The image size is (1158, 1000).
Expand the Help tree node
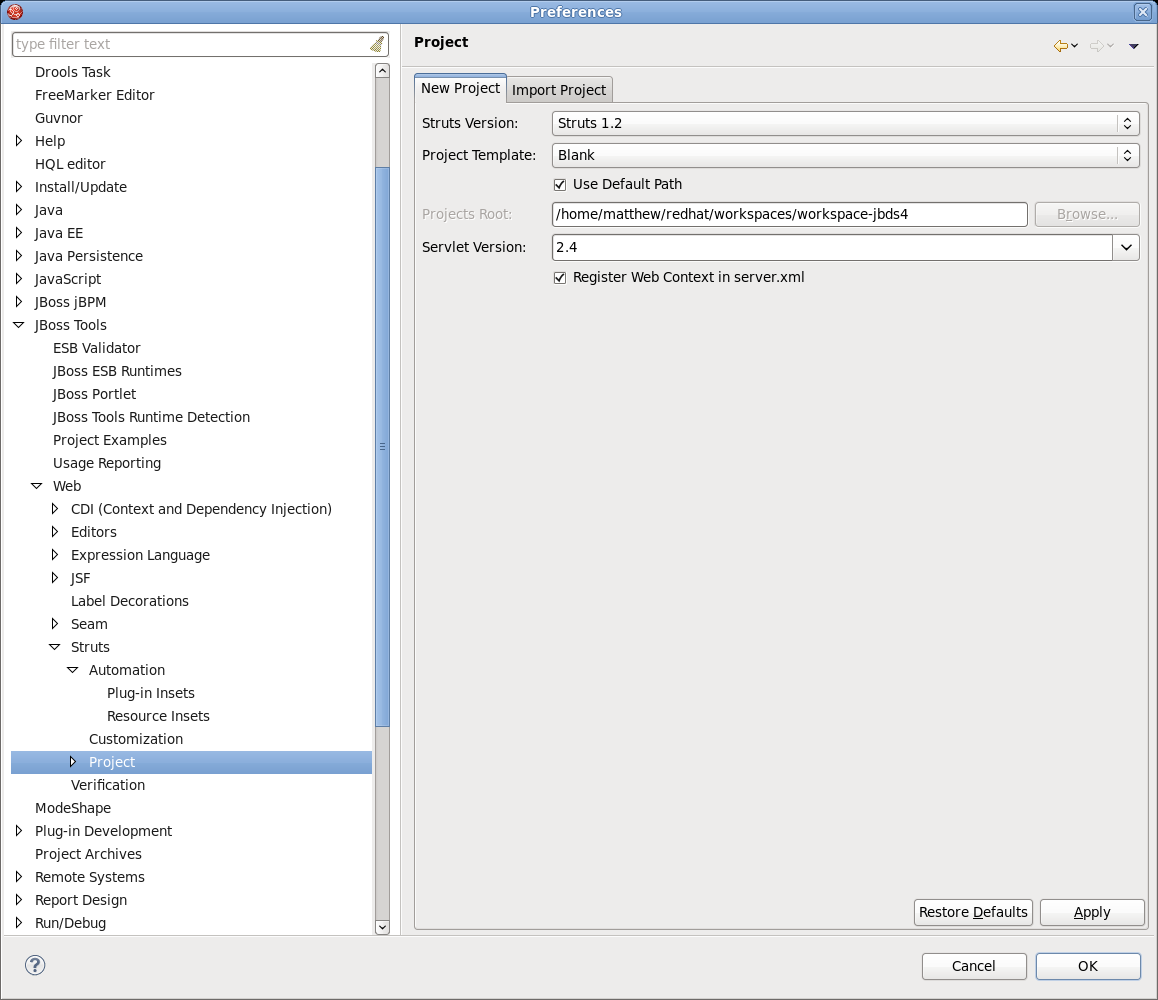point(19,140)
